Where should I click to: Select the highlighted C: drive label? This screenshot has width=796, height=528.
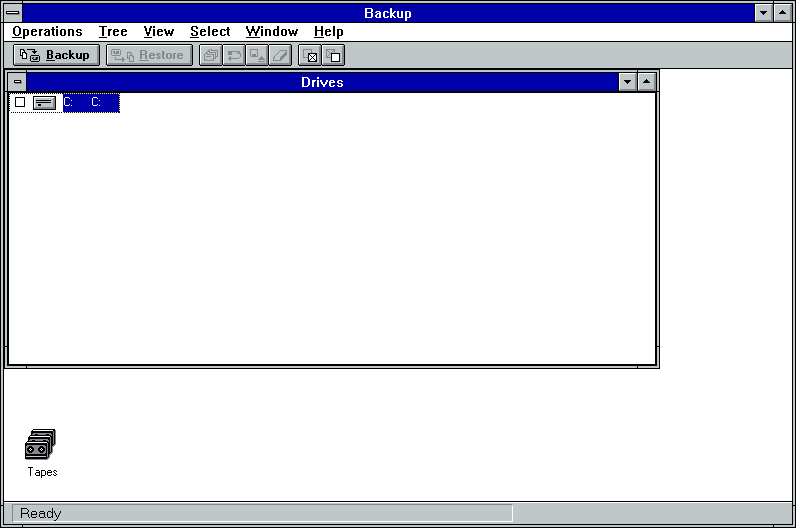(91, 102)
